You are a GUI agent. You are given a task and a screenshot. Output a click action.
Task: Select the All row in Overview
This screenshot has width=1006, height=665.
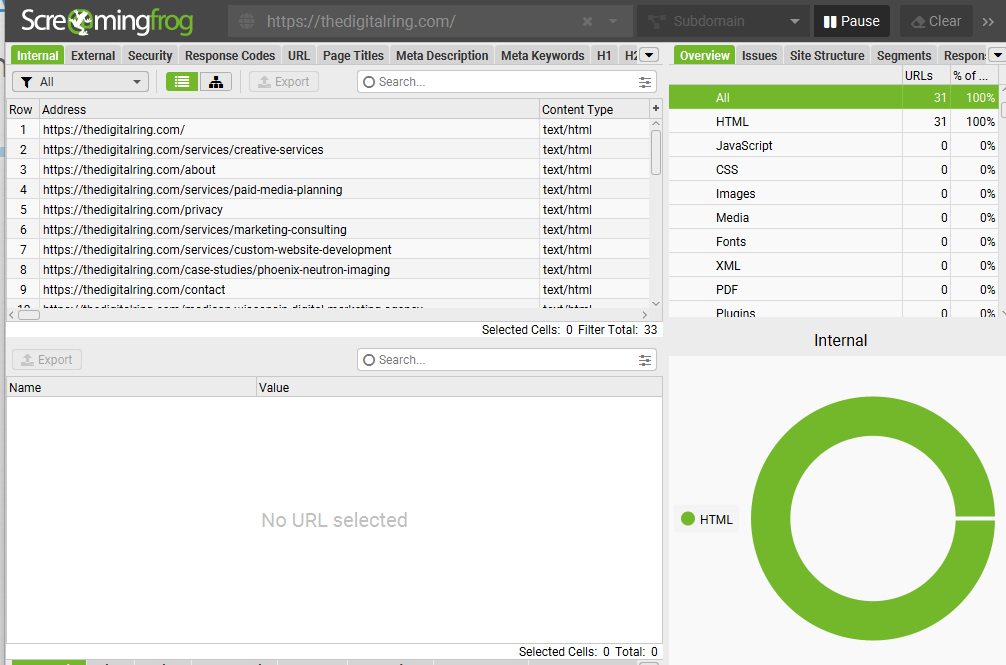833,97
